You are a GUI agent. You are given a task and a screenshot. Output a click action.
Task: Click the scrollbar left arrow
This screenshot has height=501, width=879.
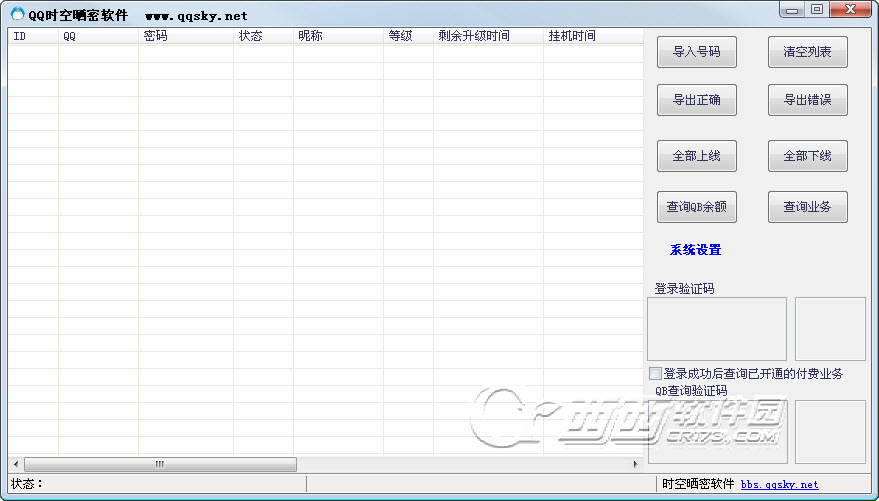pos(16,464)
